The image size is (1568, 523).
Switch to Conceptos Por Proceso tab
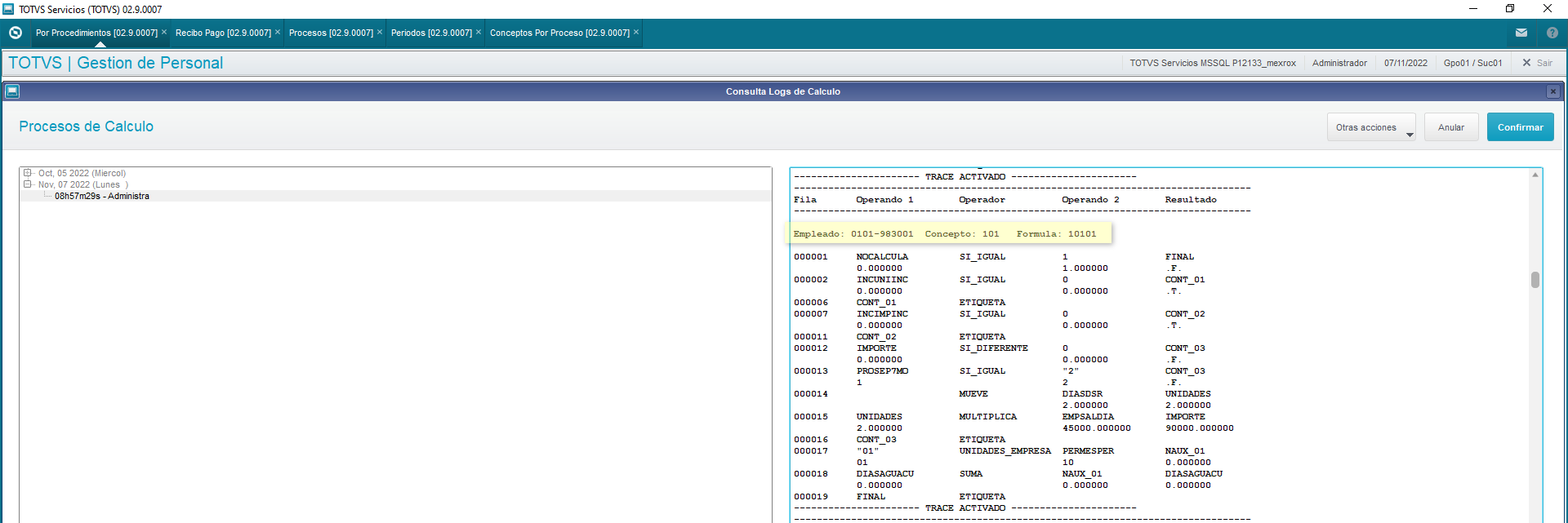tap(559, 33)
